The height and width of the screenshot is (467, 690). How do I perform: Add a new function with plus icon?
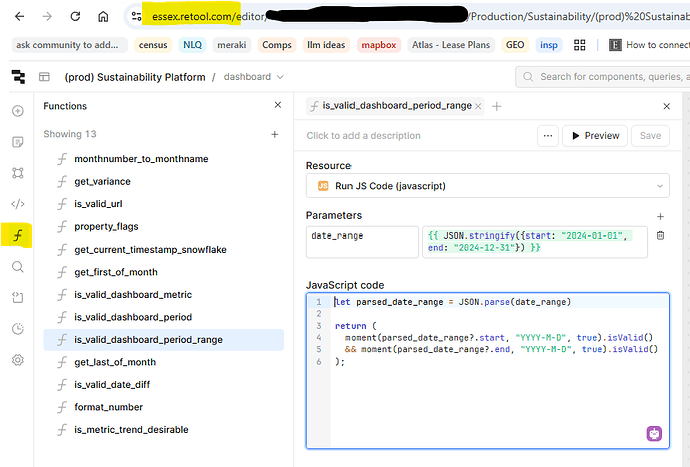[275, 134]
